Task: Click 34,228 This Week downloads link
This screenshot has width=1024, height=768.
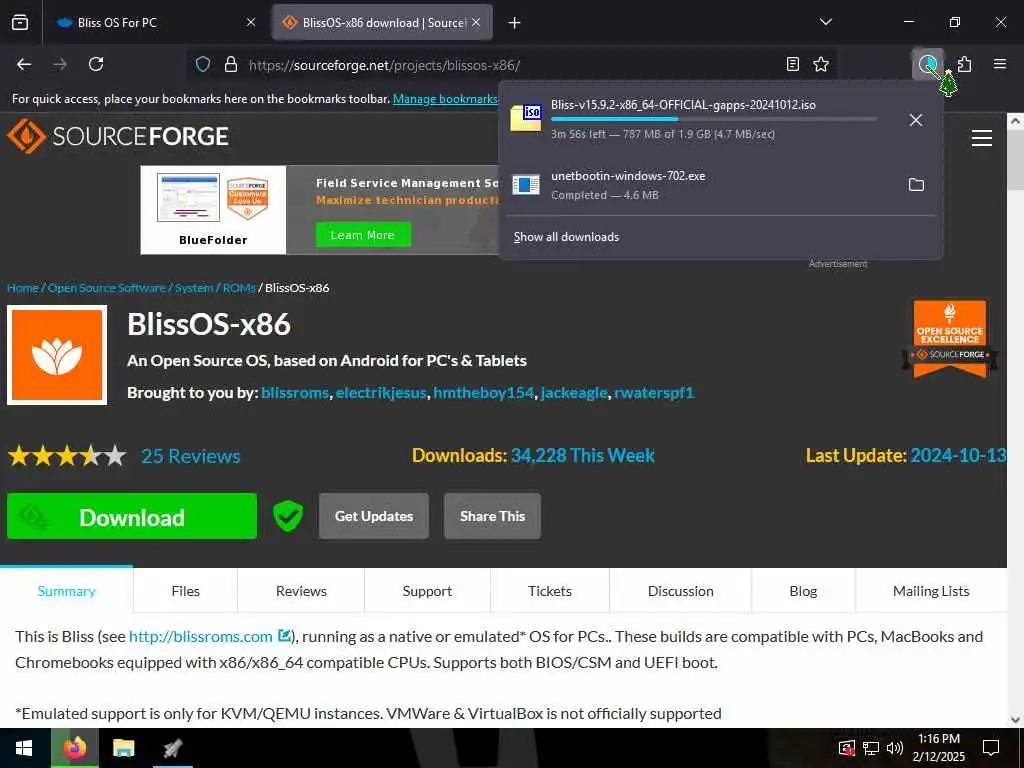Action: tap(583, 455)
